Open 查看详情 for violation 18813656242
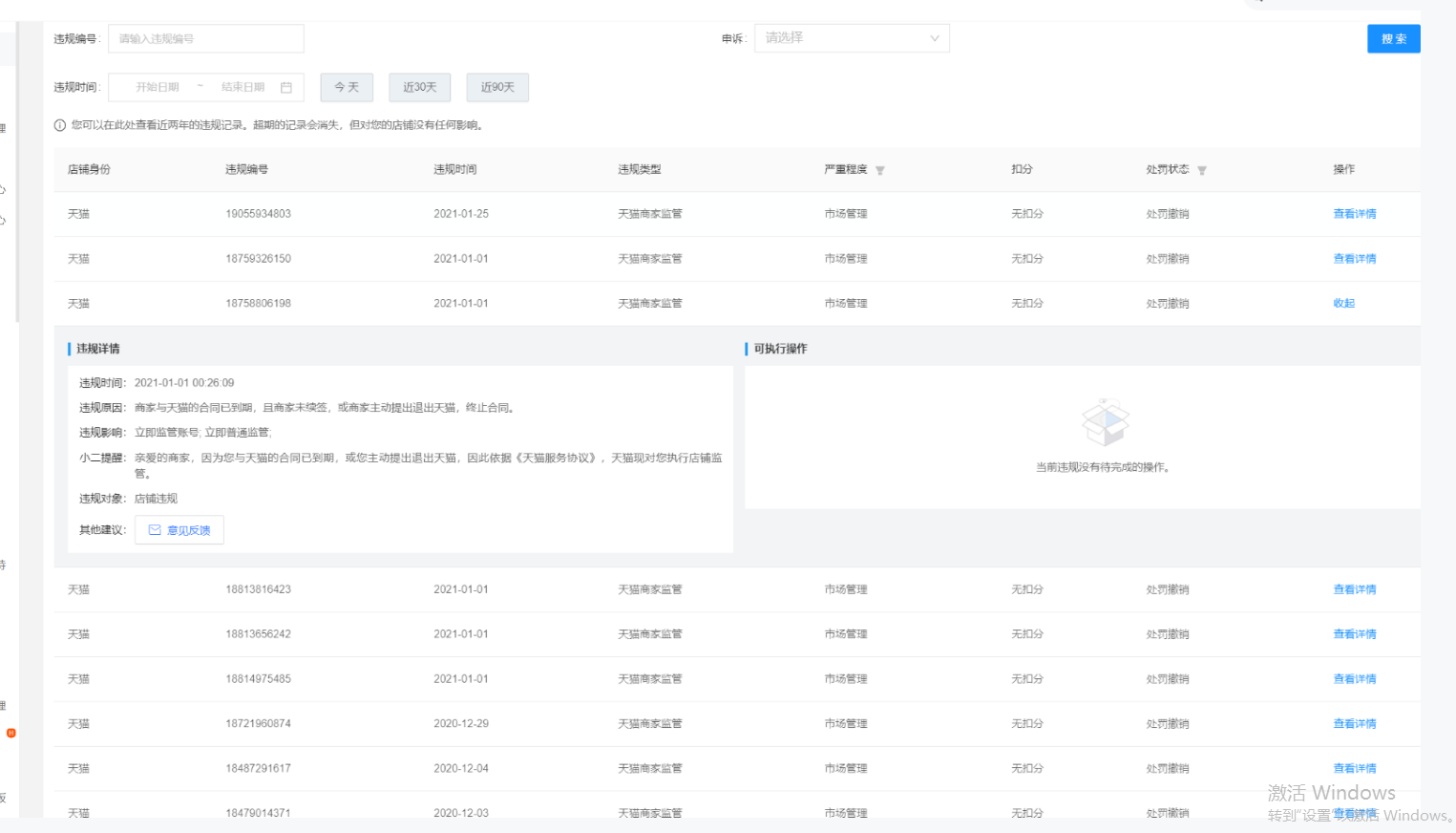Screen dimensions: 1456x833 tap(1355, 634)
